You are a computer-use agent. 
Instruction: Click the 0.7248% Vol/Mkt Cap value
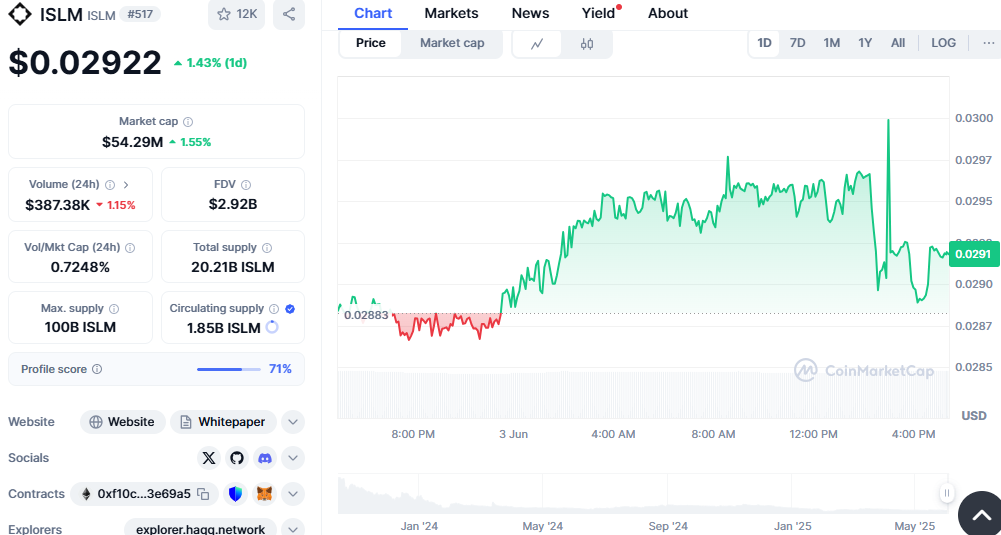tap(80, 267)
